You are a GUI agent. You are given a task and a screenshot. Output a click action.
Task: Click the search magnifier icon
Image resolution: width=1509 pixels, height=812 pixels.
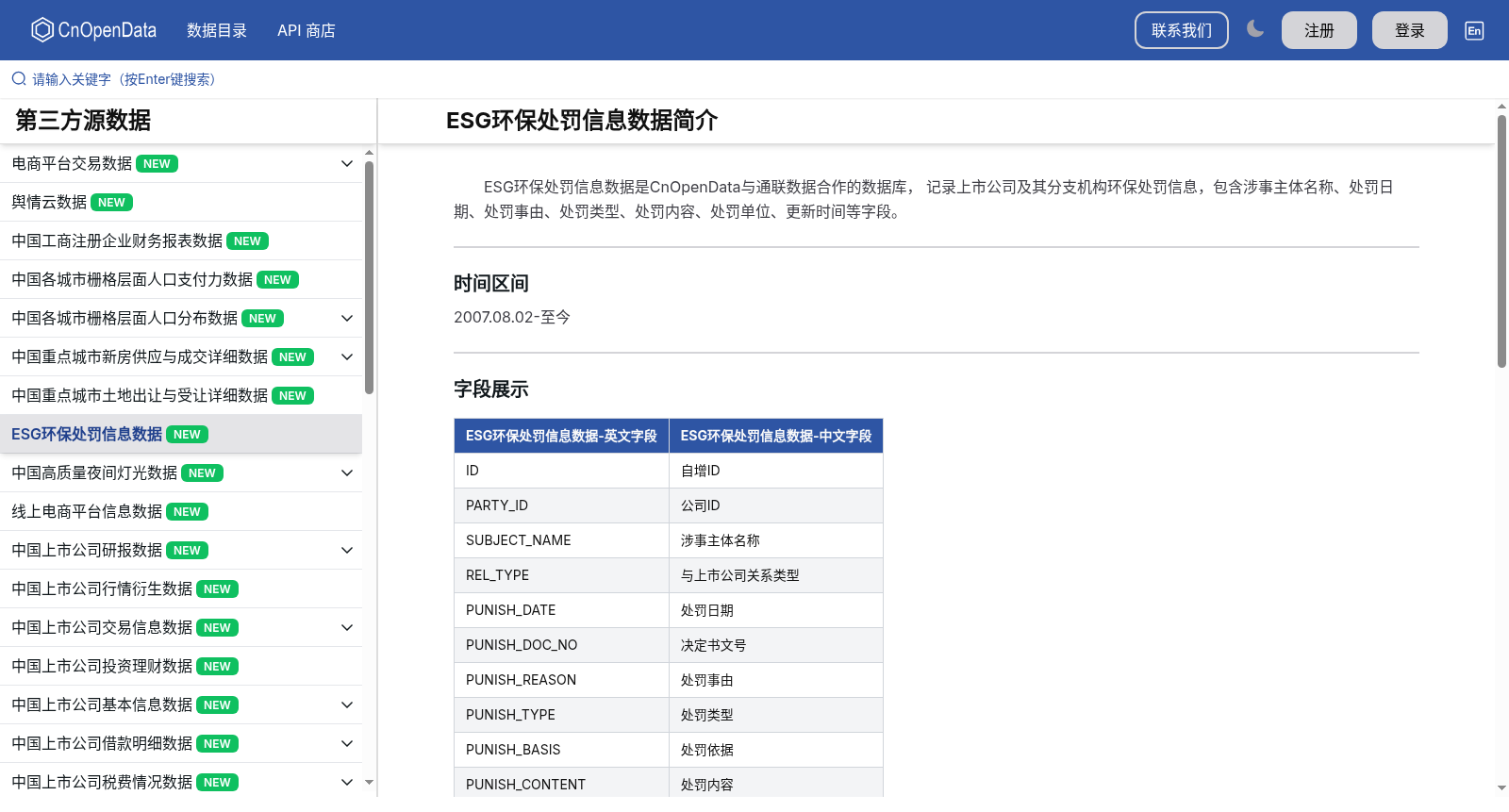pyautogui.click(x=19, y=79)
